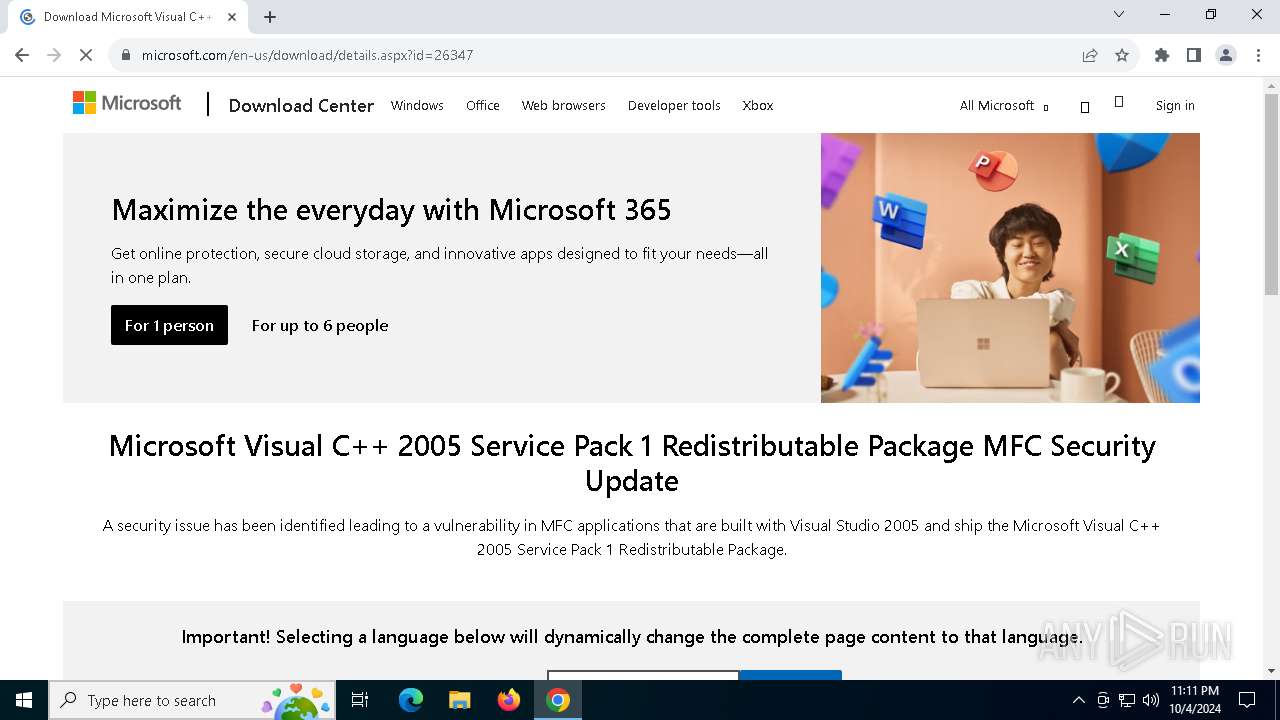
Task: Open the Xbox nav item
Action: (x=757, y=105)
